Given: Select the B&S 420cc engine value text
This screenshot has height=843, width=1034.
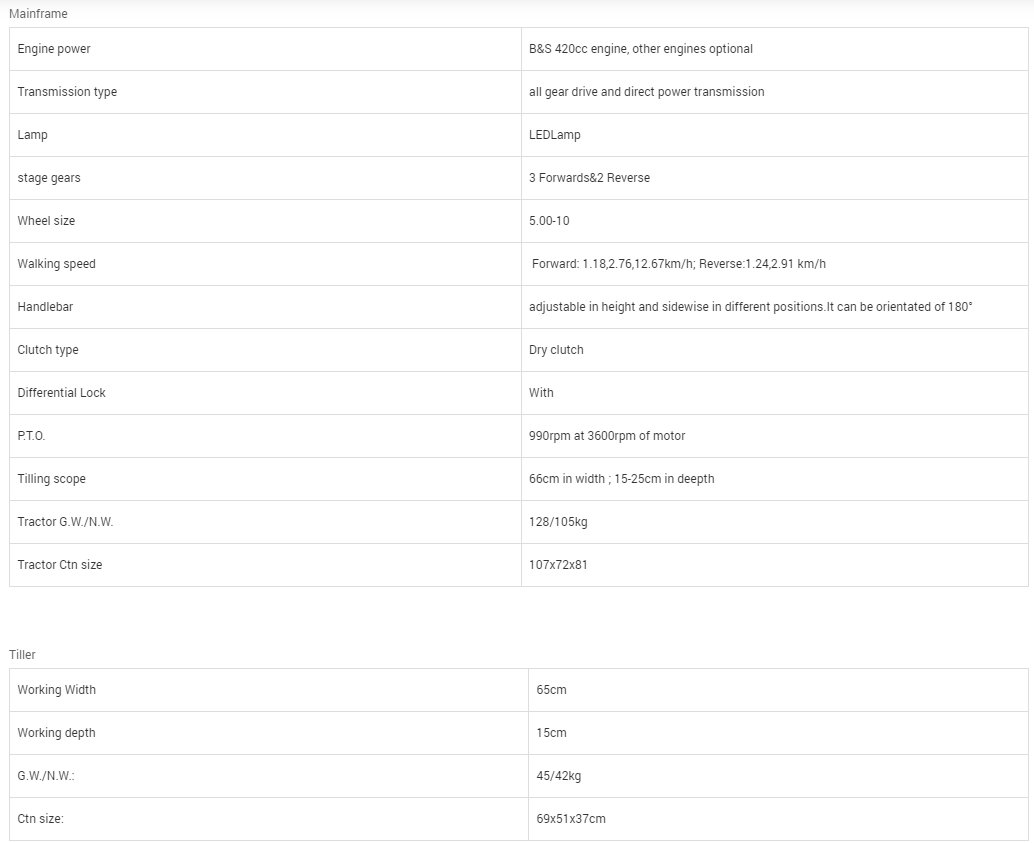Looking at the screenshot, I should (640, 49).
